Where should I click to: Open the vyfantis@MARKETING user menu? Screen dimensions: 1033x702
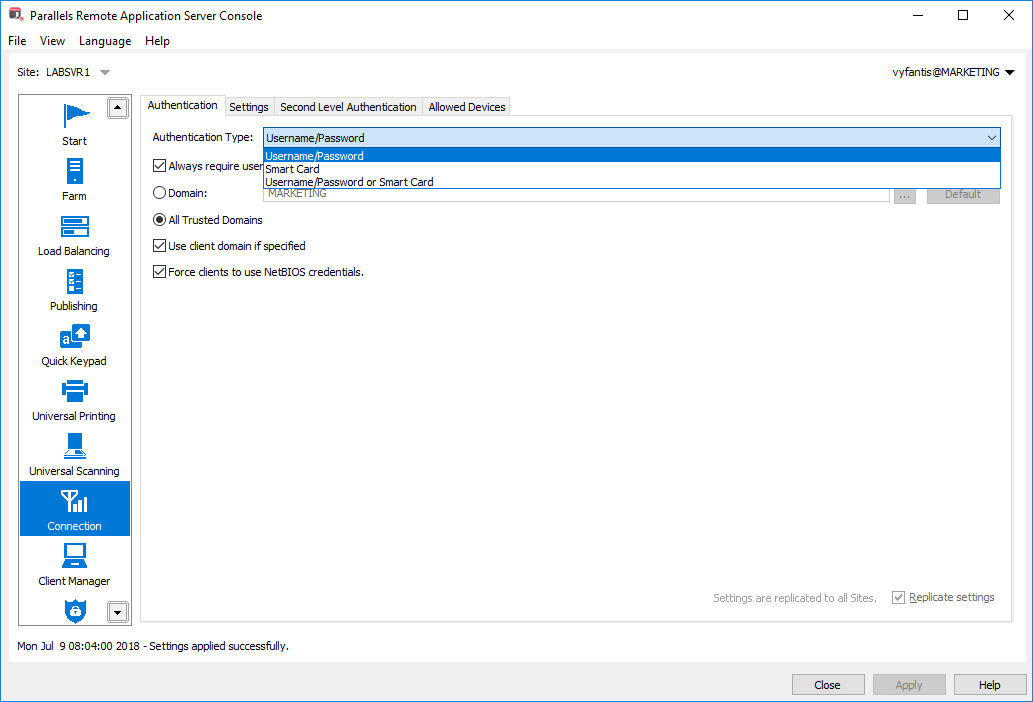(x=953, y=72)
